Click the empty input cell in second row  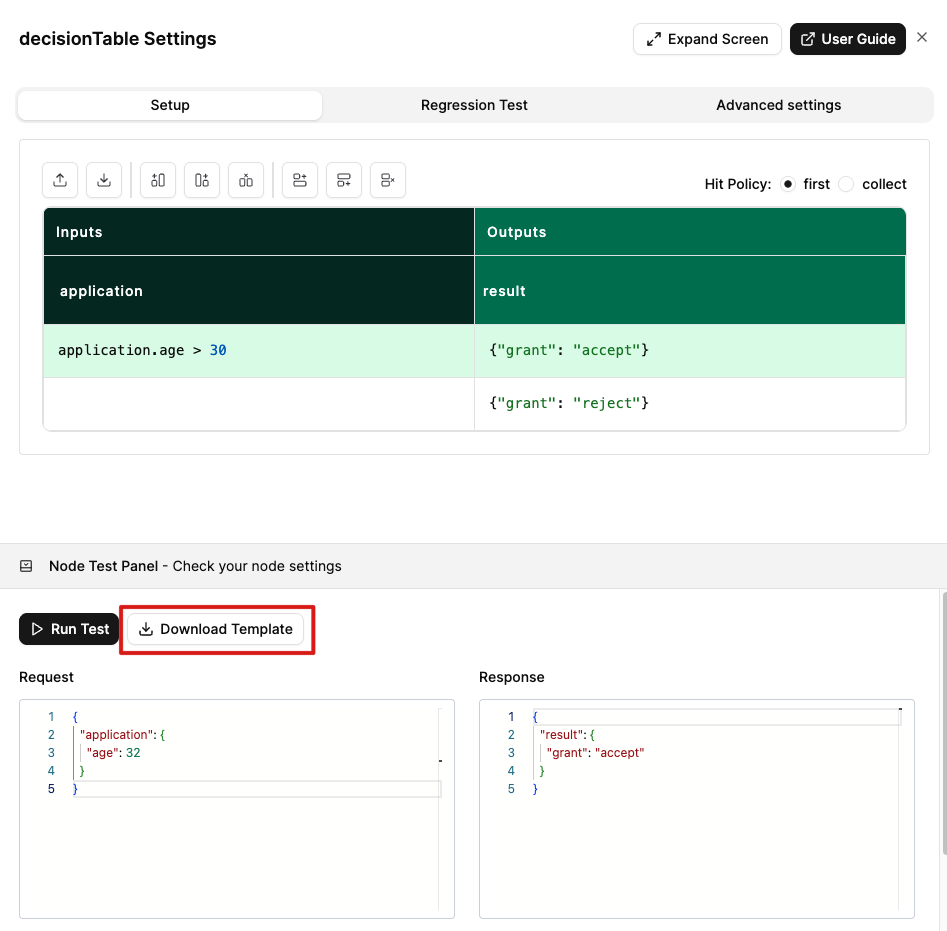[259, 404]
